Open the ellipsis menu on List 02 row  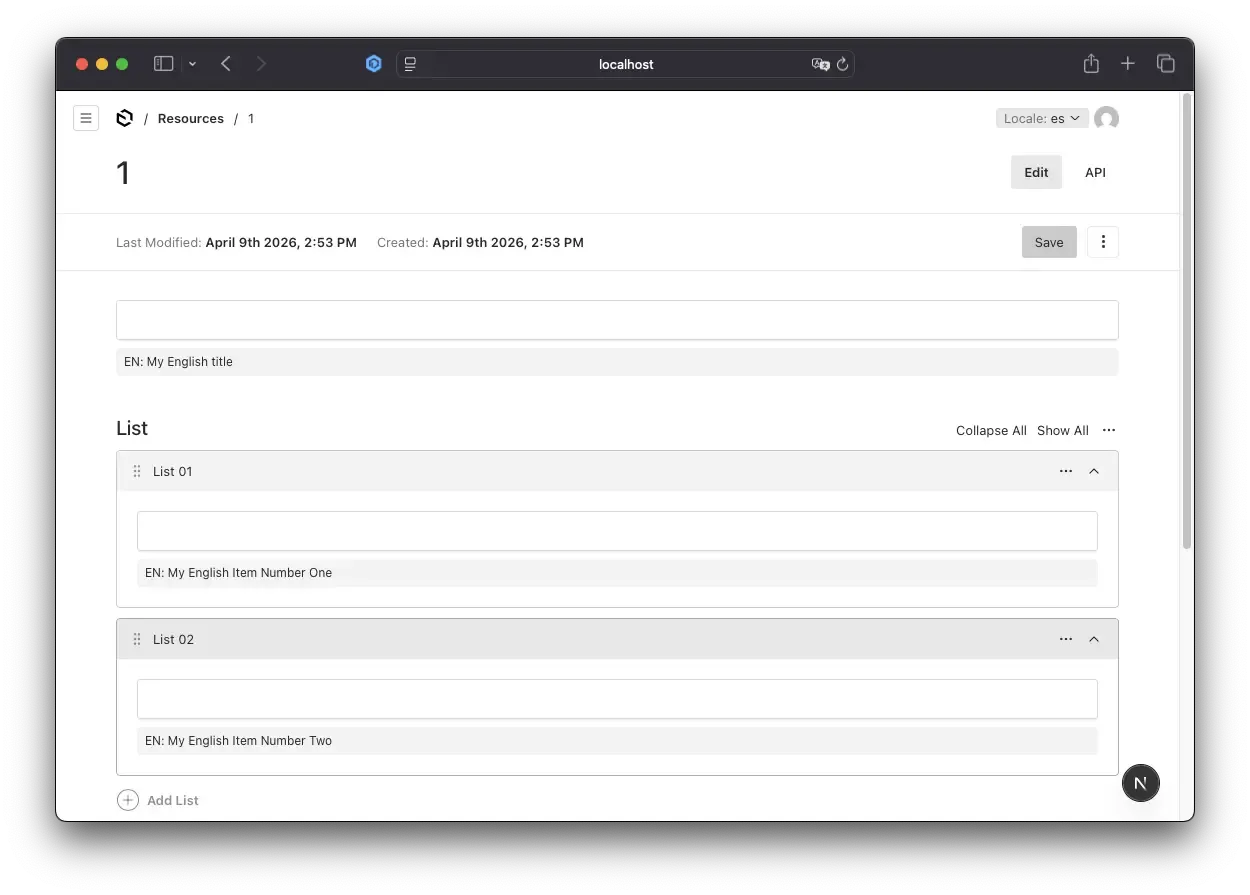coord(1065,639)
